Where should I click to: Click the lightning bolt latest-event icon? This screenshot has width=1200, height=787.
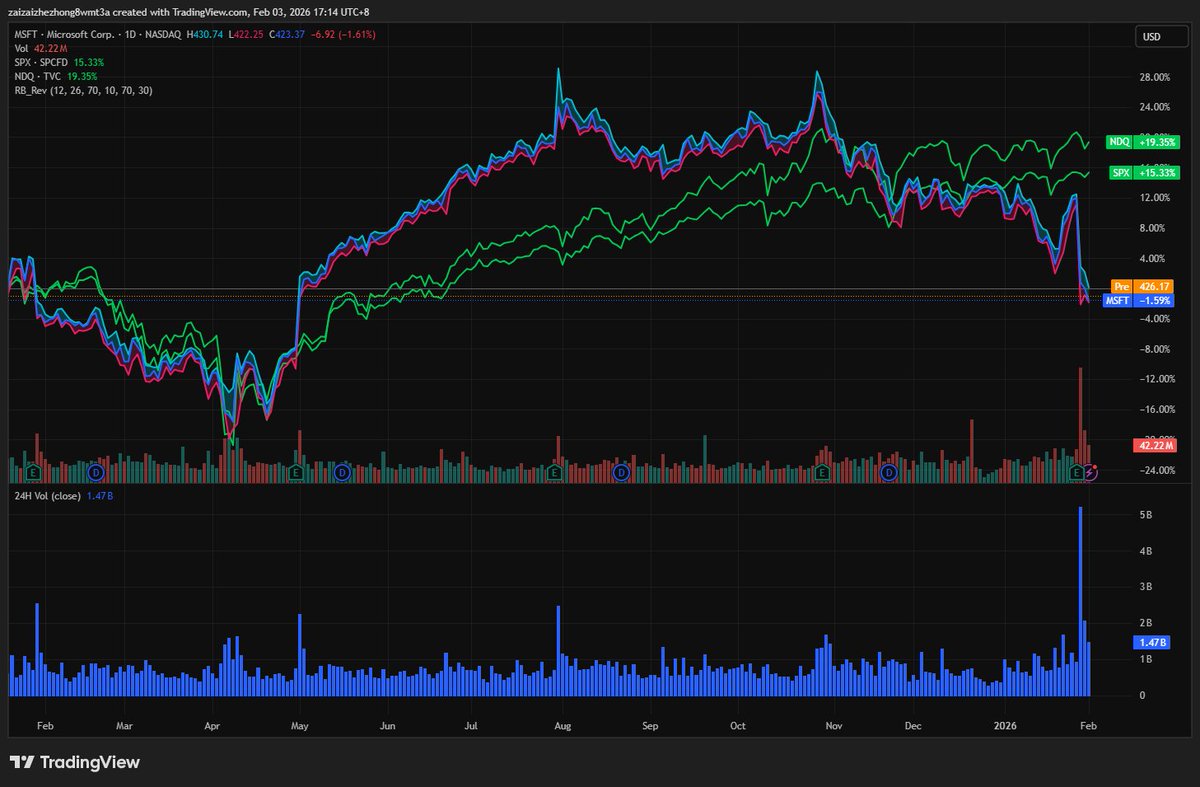coord(1090,471)
